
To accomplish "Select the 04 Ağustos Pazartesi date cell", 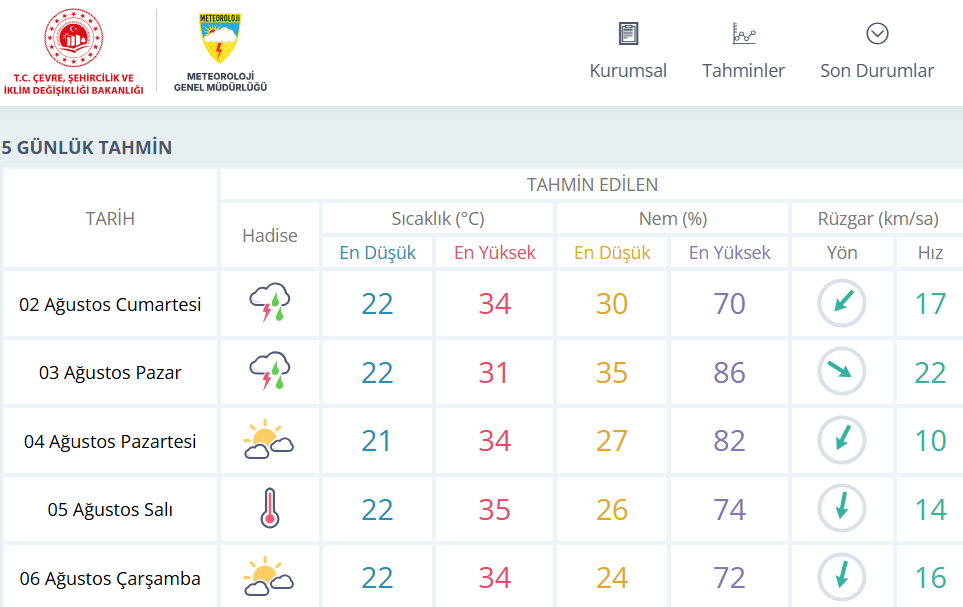I will (110, 441).
